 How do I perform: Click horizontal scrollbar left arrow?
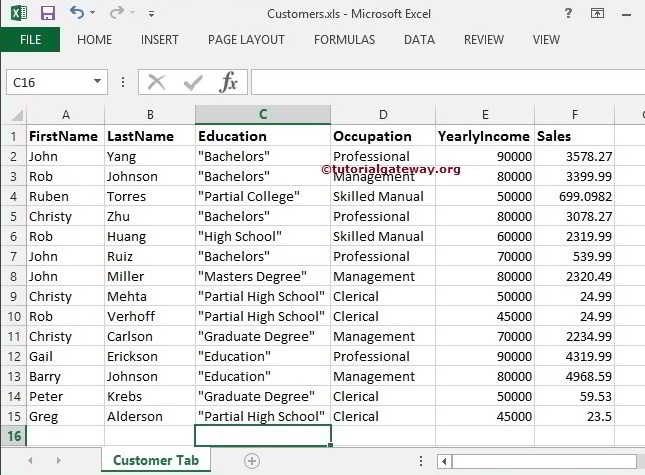click(444, 461)
